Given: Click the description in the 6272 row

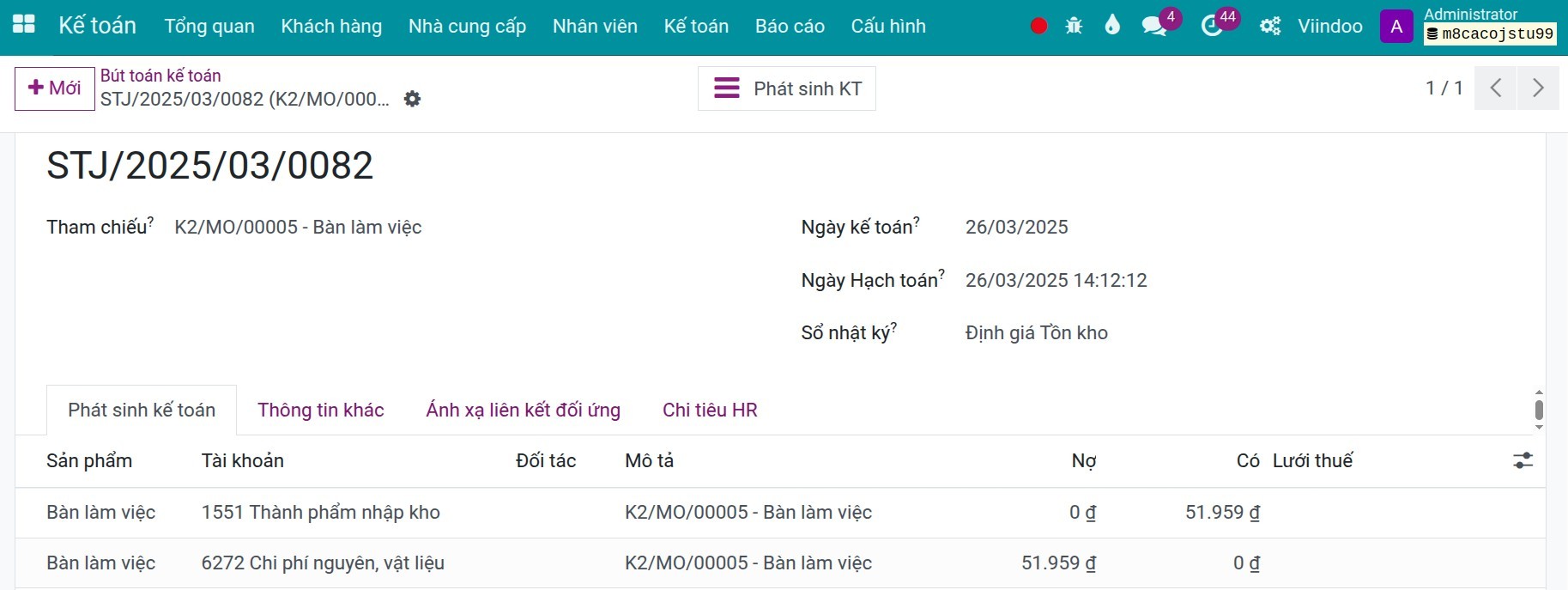Looking at the screenshot, I should point(748,563).
